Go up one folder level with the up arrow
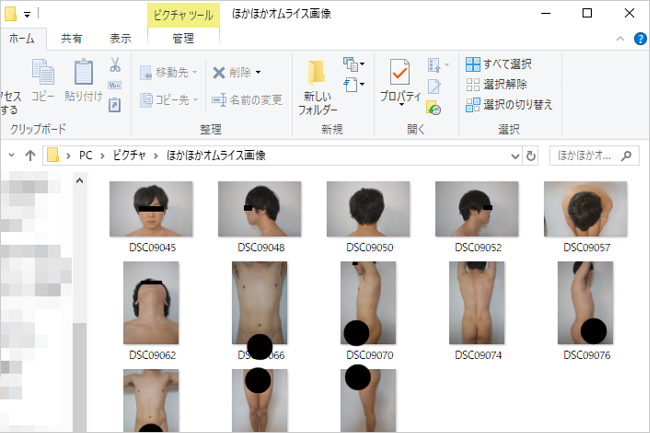The height and width of the screenshot is (433, 650). [x=30, y=156]
